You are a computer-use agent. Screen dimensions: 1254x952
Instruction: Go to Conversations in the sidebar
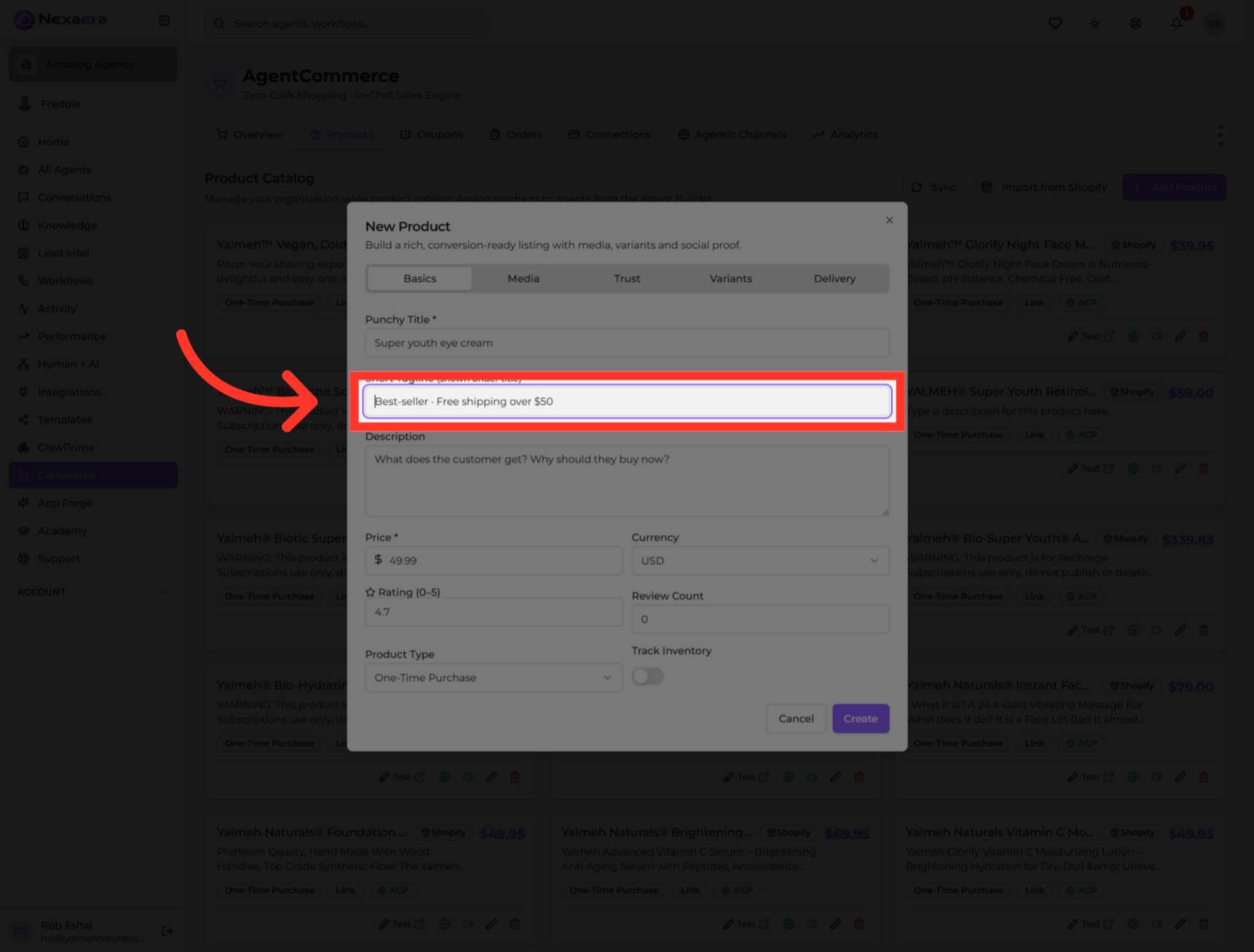(93, 197)
